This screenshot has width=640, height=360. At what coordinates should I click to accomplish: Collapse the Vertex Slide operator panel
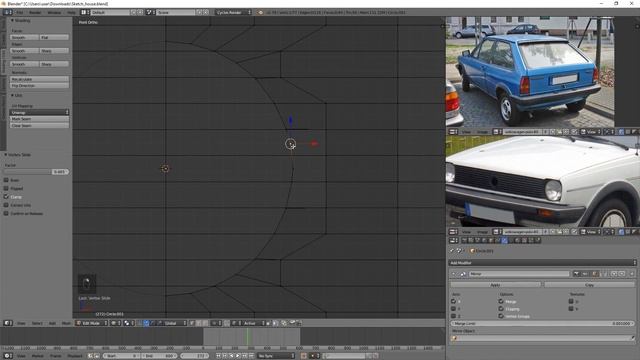(6, 155)
